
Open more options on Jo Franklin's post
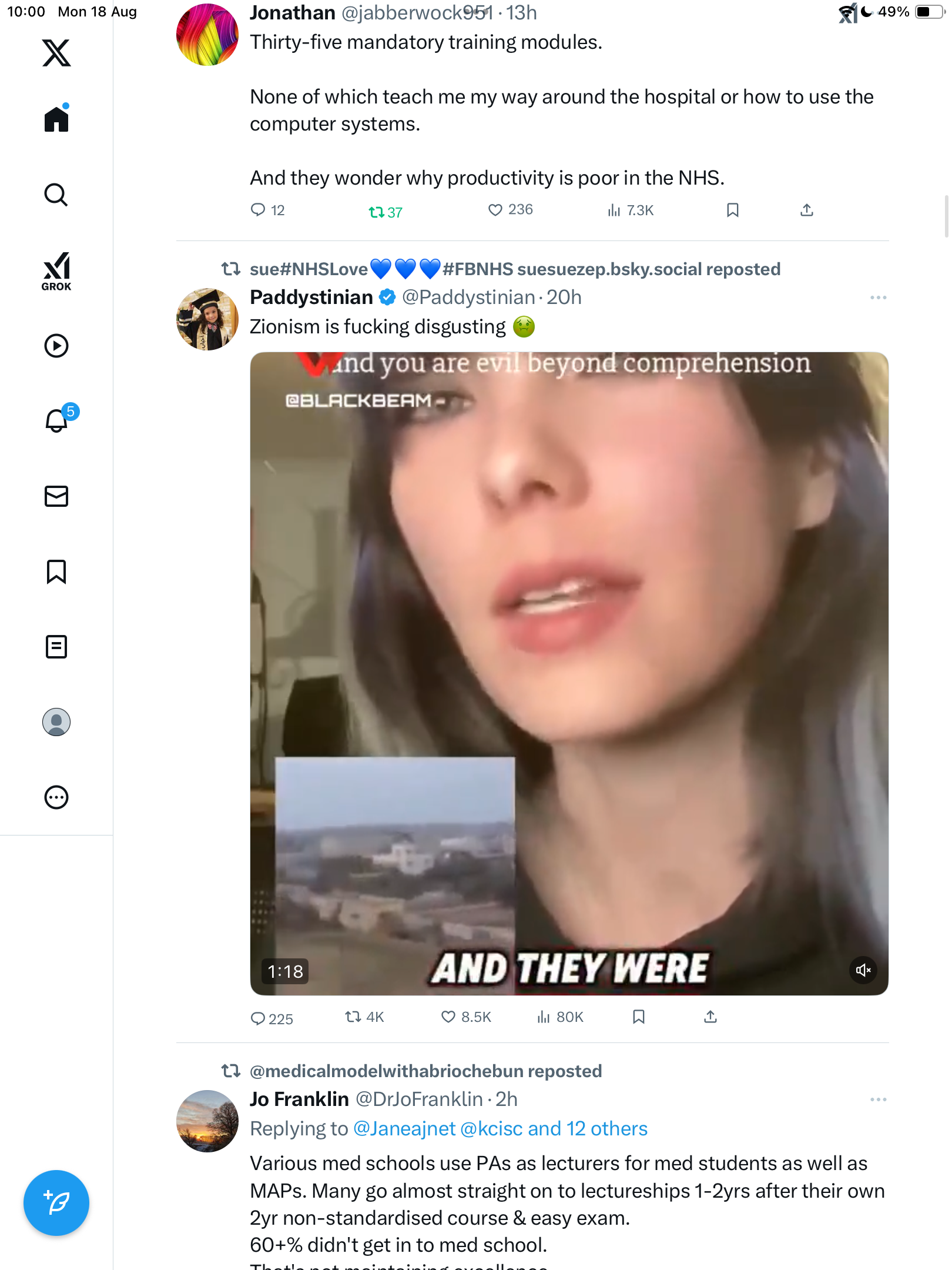click(x=878, y=1099)
